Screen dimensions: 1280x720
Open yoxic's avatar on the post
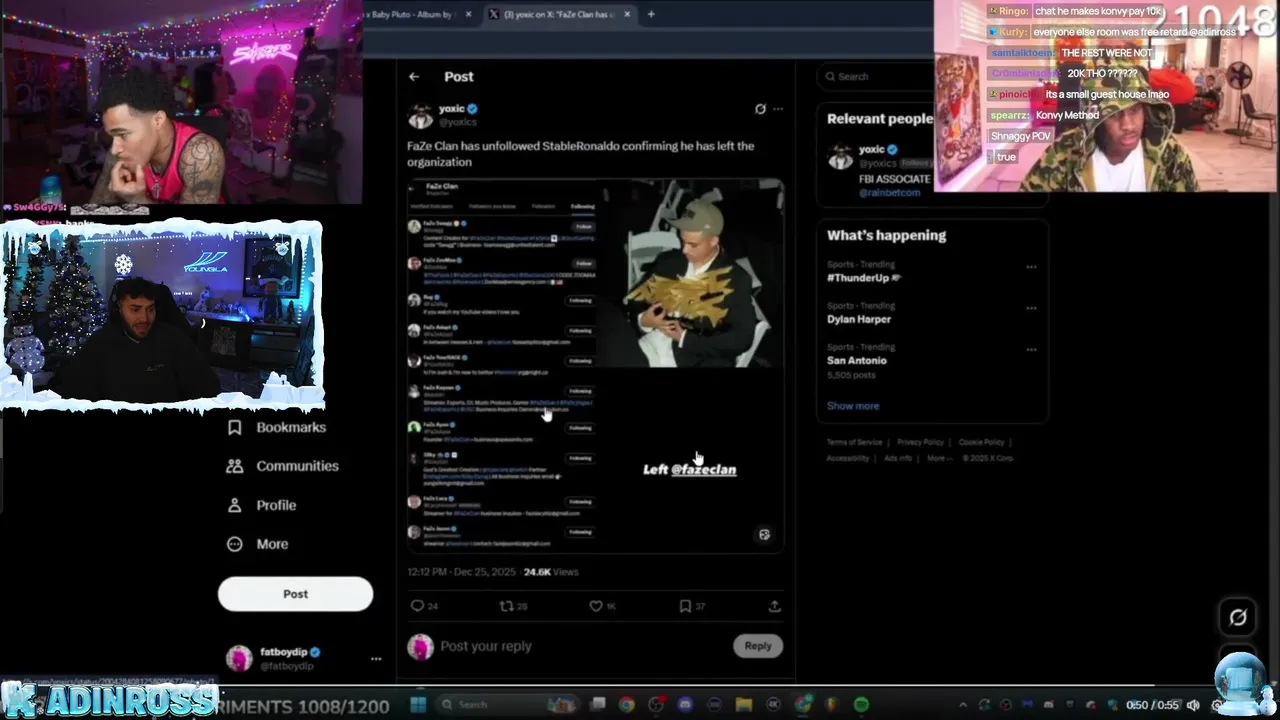(x=420, y=115)
